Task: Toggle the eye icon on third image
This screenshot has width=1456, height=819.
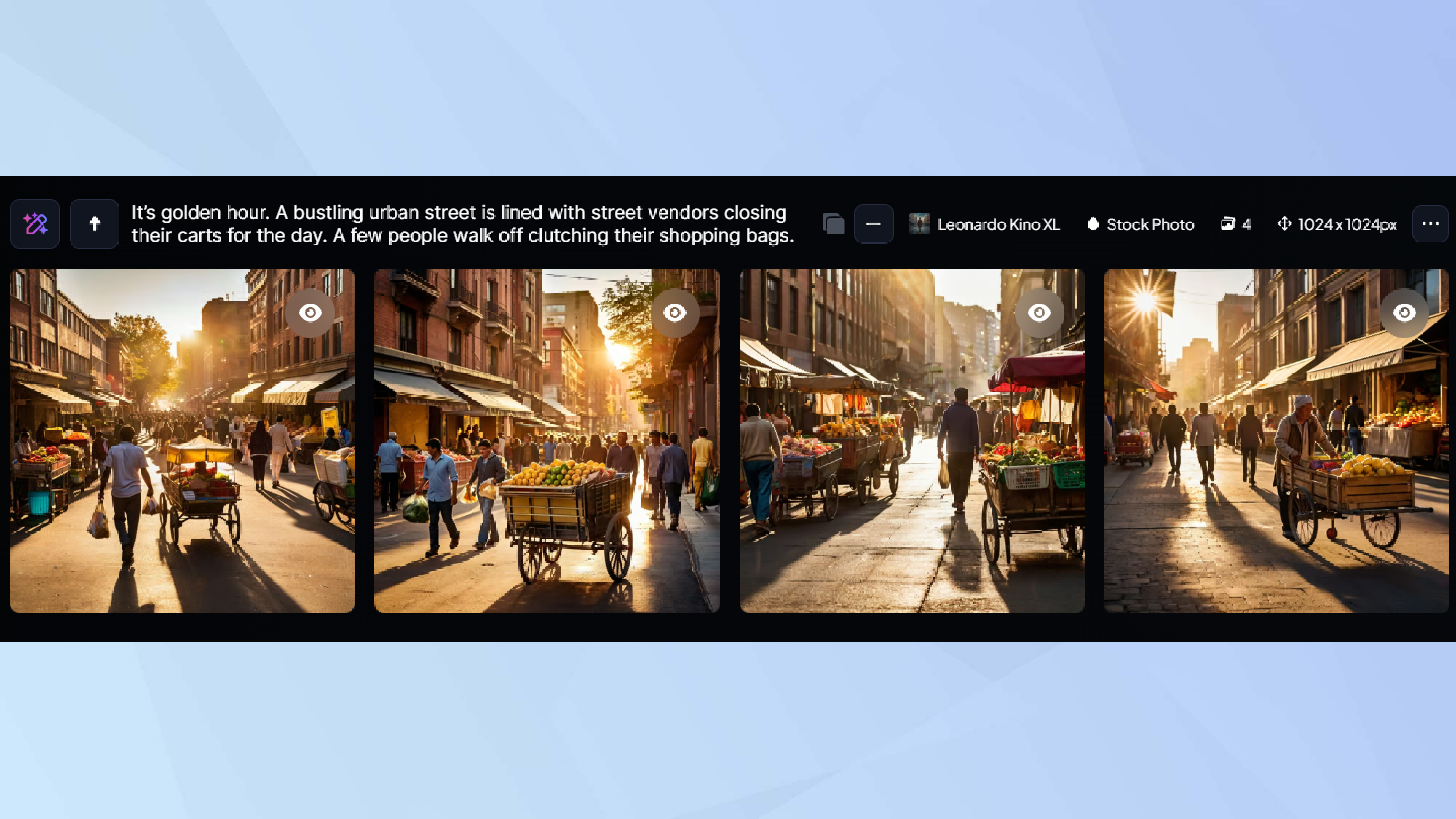Action: point(1040,313)
